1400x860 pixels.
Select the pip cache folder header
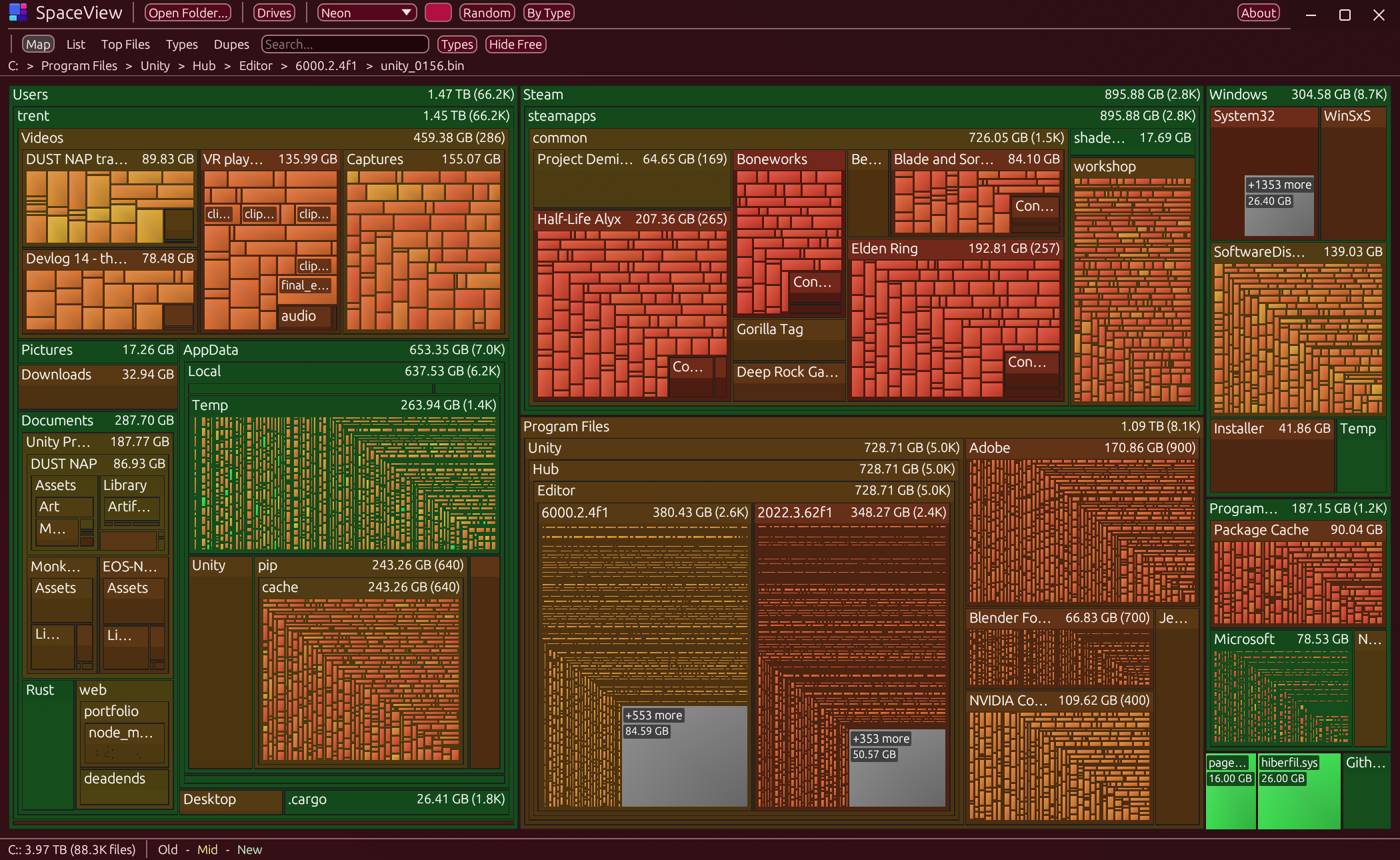coord(361,587)
